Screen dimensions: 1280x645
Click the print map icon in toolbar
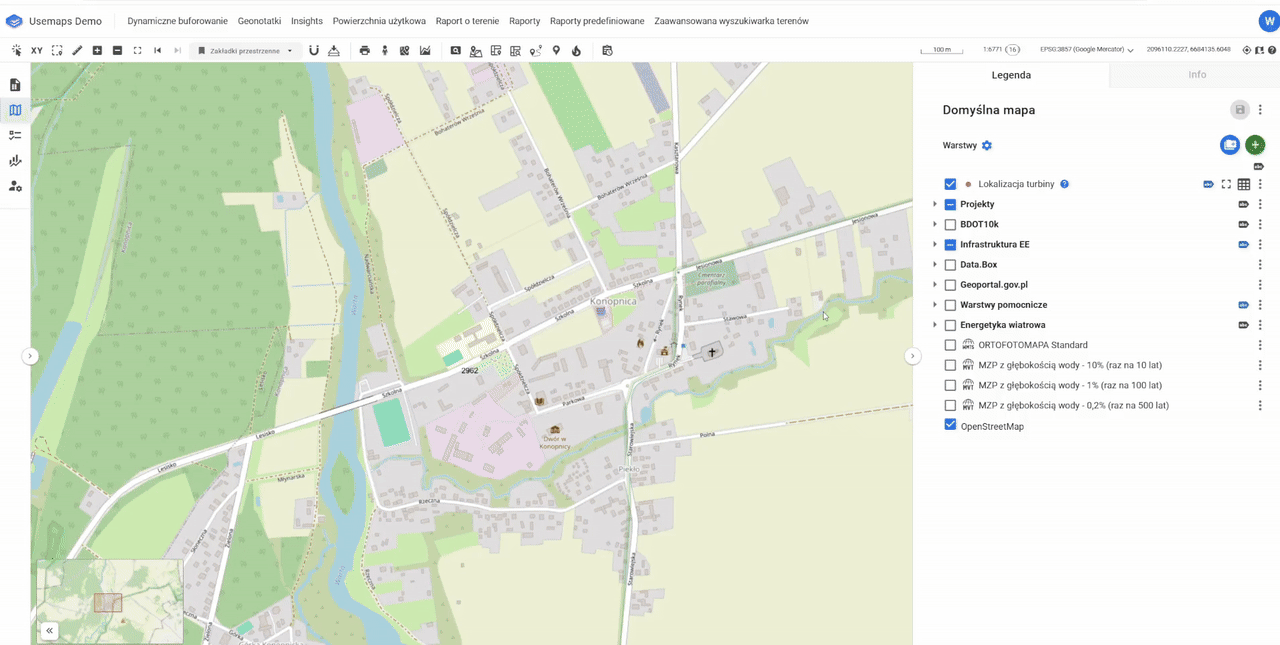pyautogui.click(x=364, y=50)
